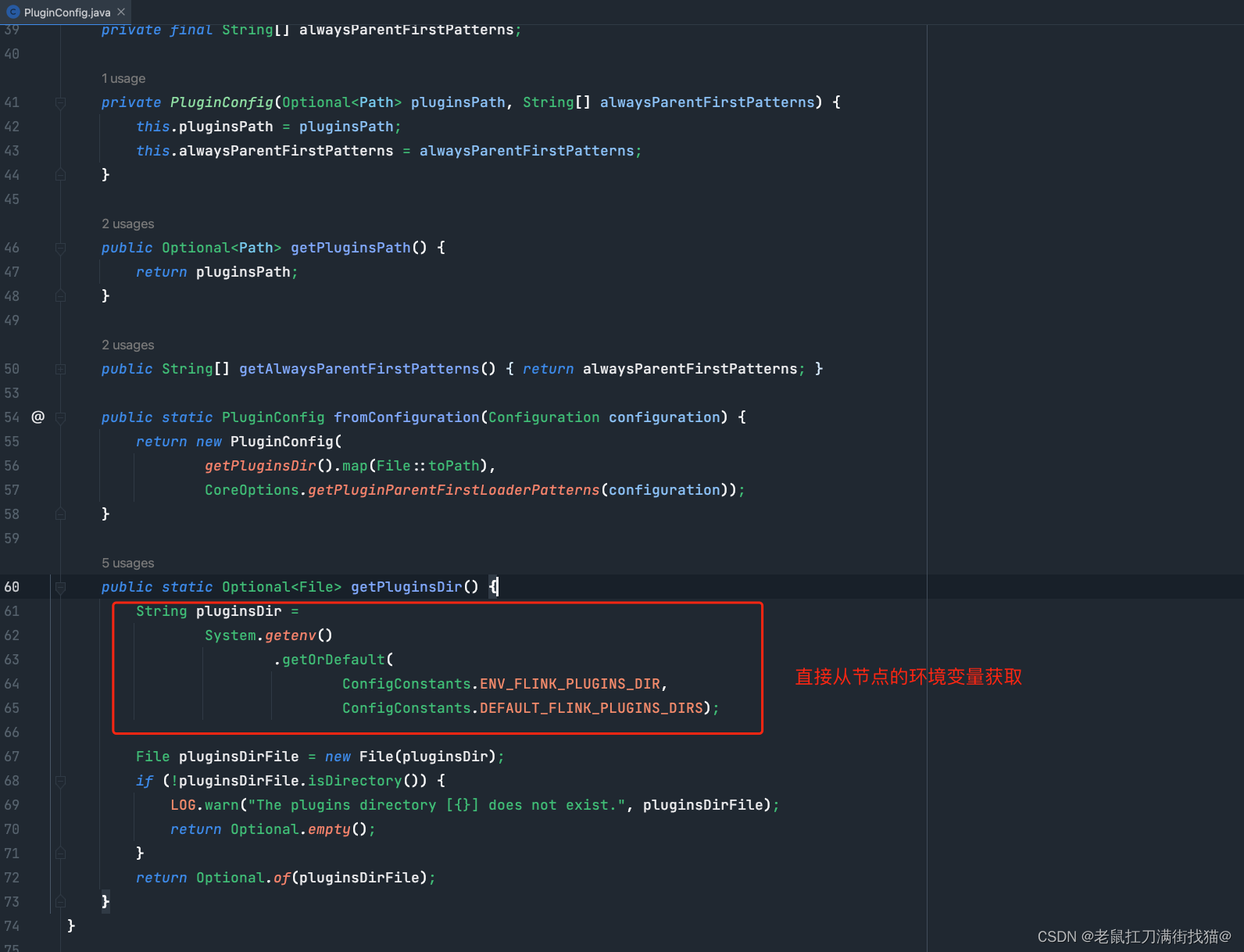Screen dimensions: 1244x952
Task: Collapse the getPluginsPath method at line 46
Action: point(60,248)
